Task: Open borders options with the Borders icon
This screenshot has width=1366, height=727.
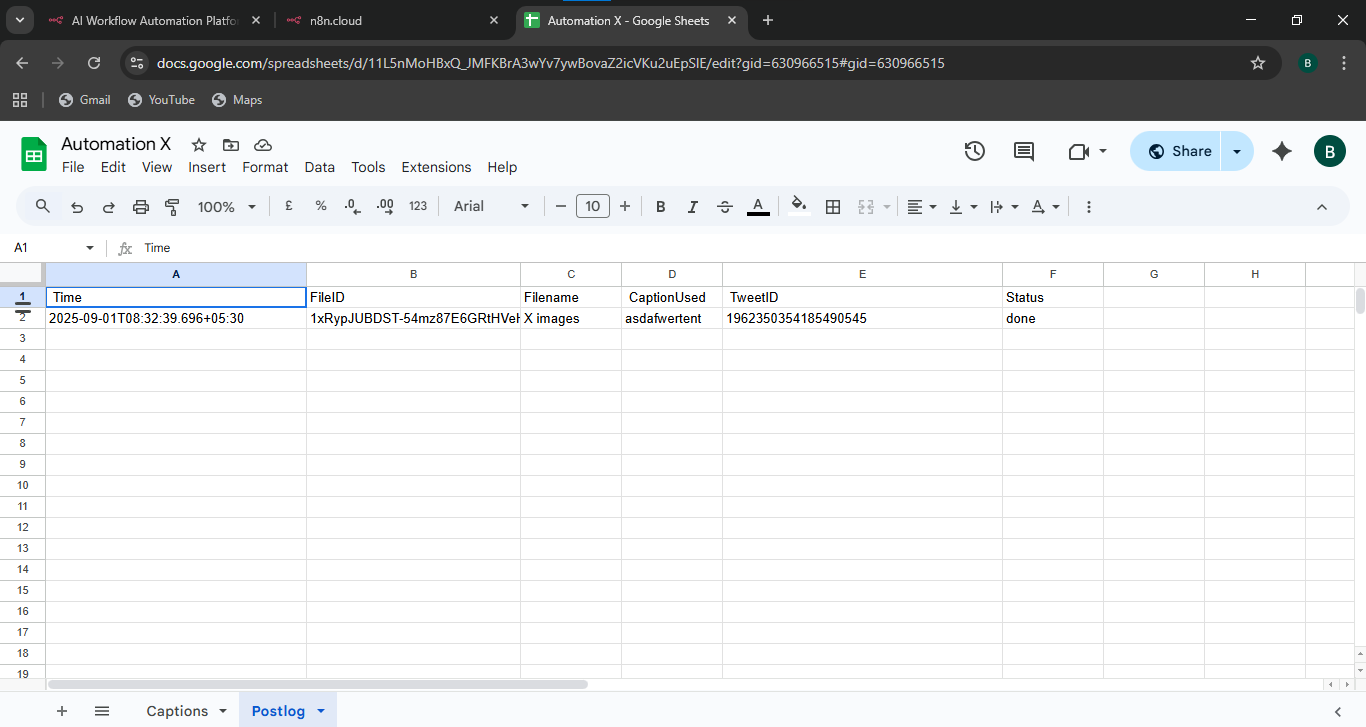Action: (833, 206)
